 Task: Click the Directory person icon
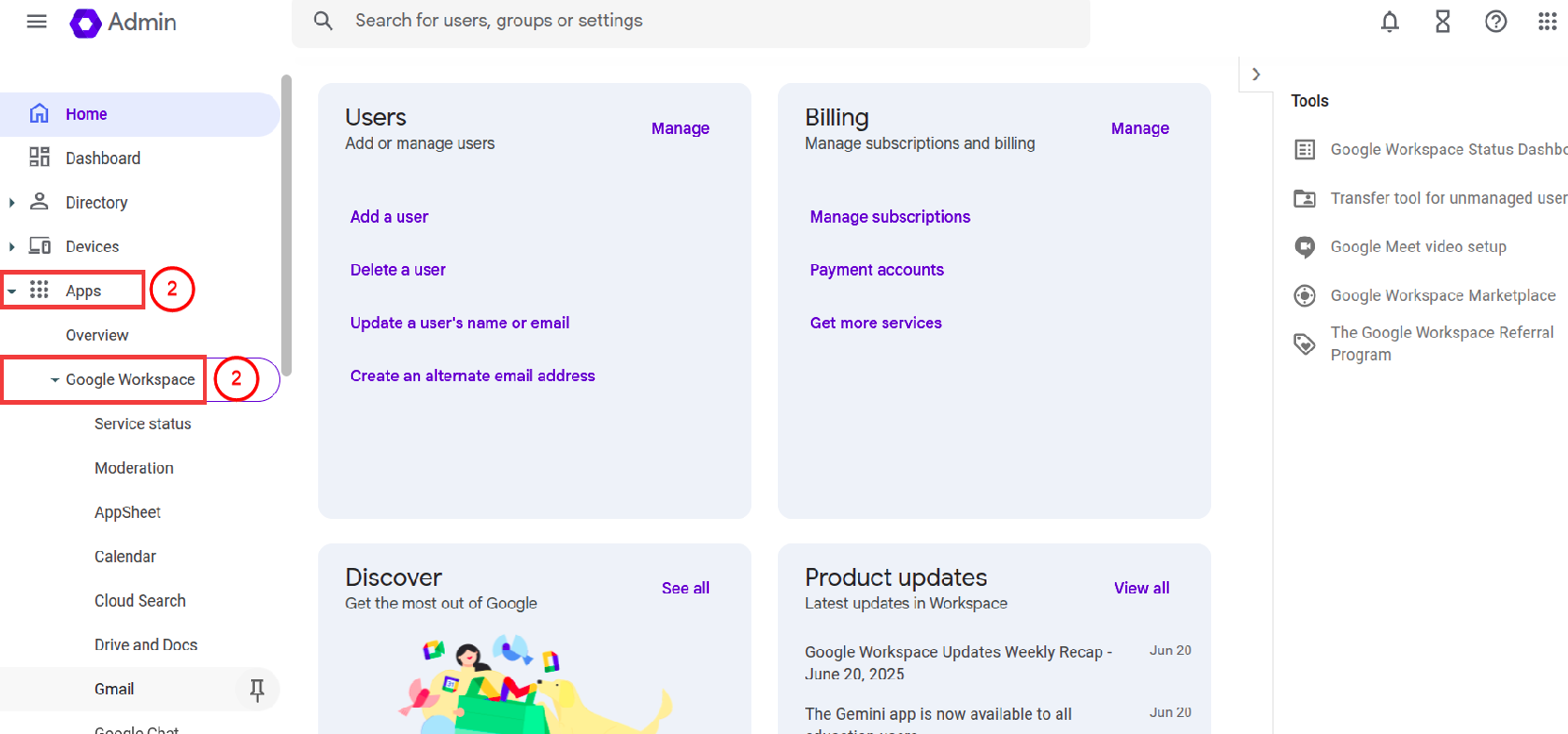(40, 201)
